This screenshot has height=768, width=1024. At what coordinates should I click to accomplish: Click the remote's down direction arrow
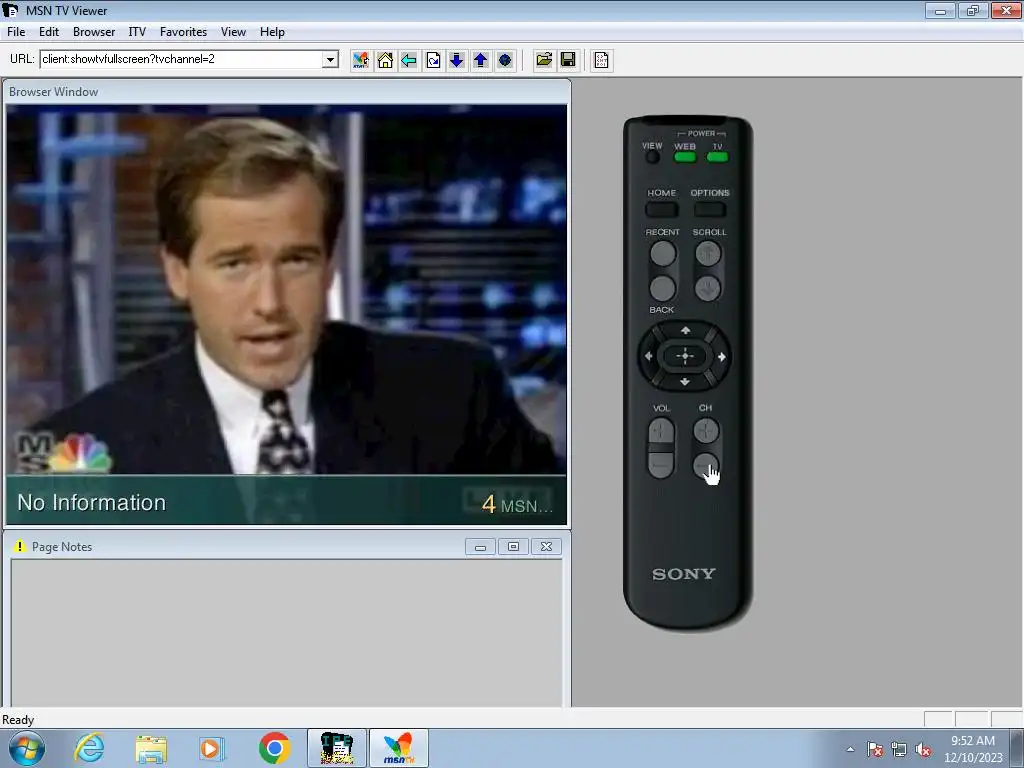click(x=685, y=381)
